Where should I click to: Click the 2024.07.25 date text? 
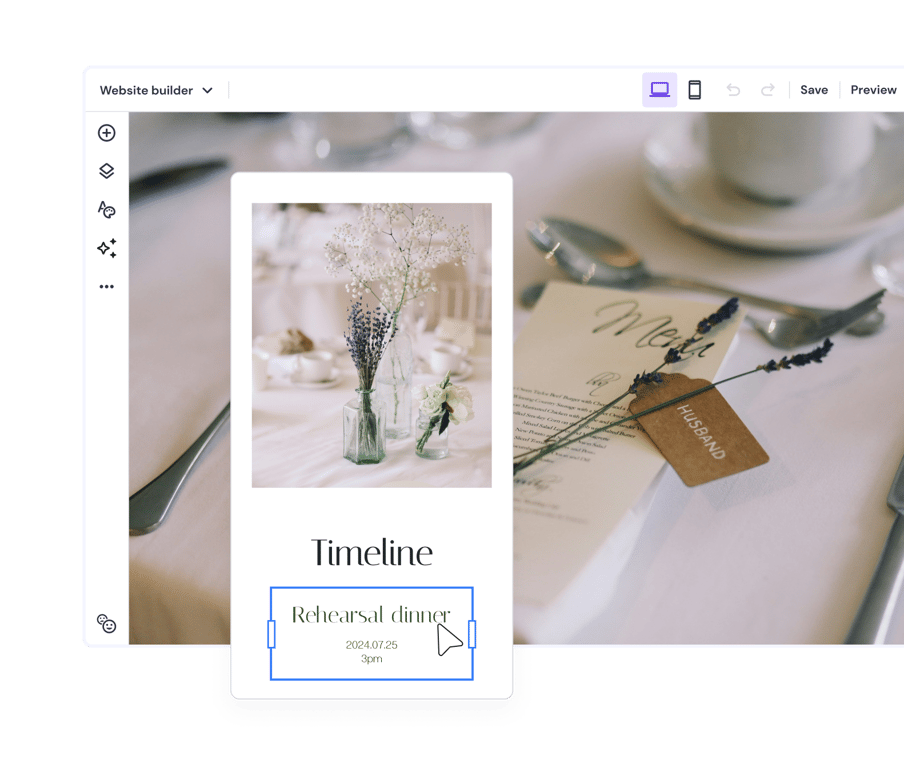[x=371, y=645]
